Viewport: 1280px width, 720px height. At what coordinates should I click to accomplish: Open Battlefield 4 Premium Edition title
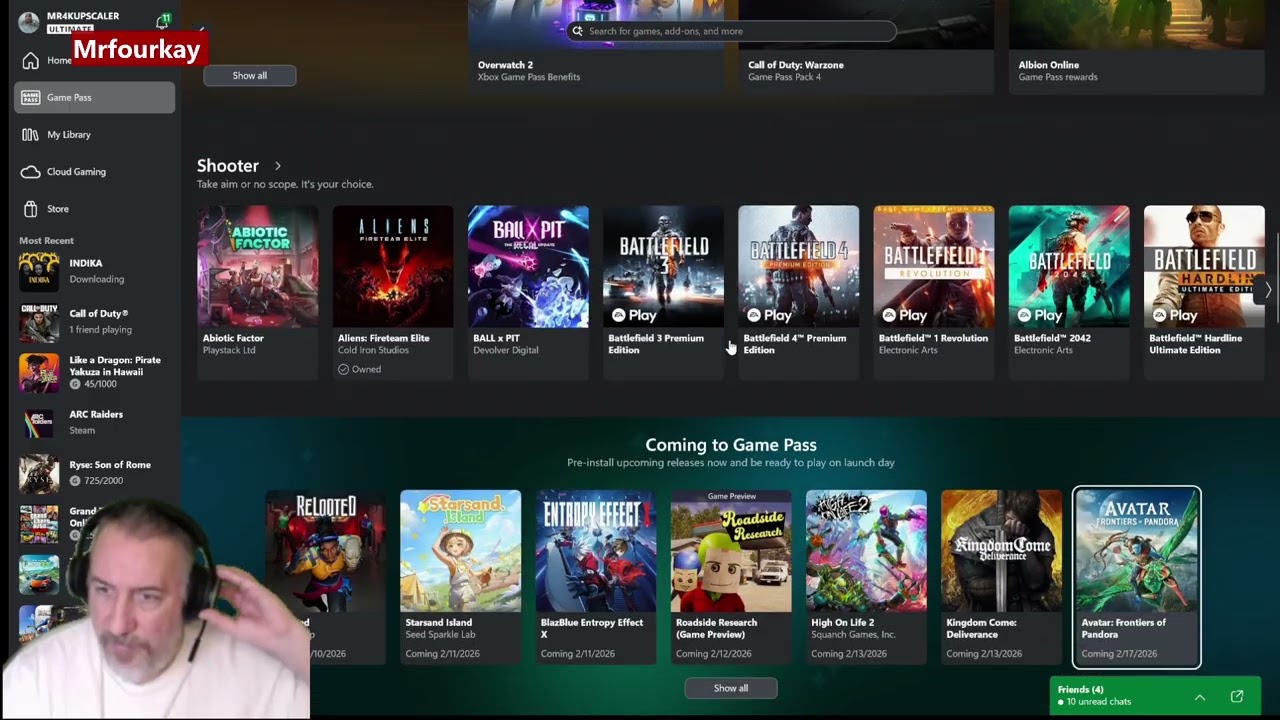coord(794,344)
